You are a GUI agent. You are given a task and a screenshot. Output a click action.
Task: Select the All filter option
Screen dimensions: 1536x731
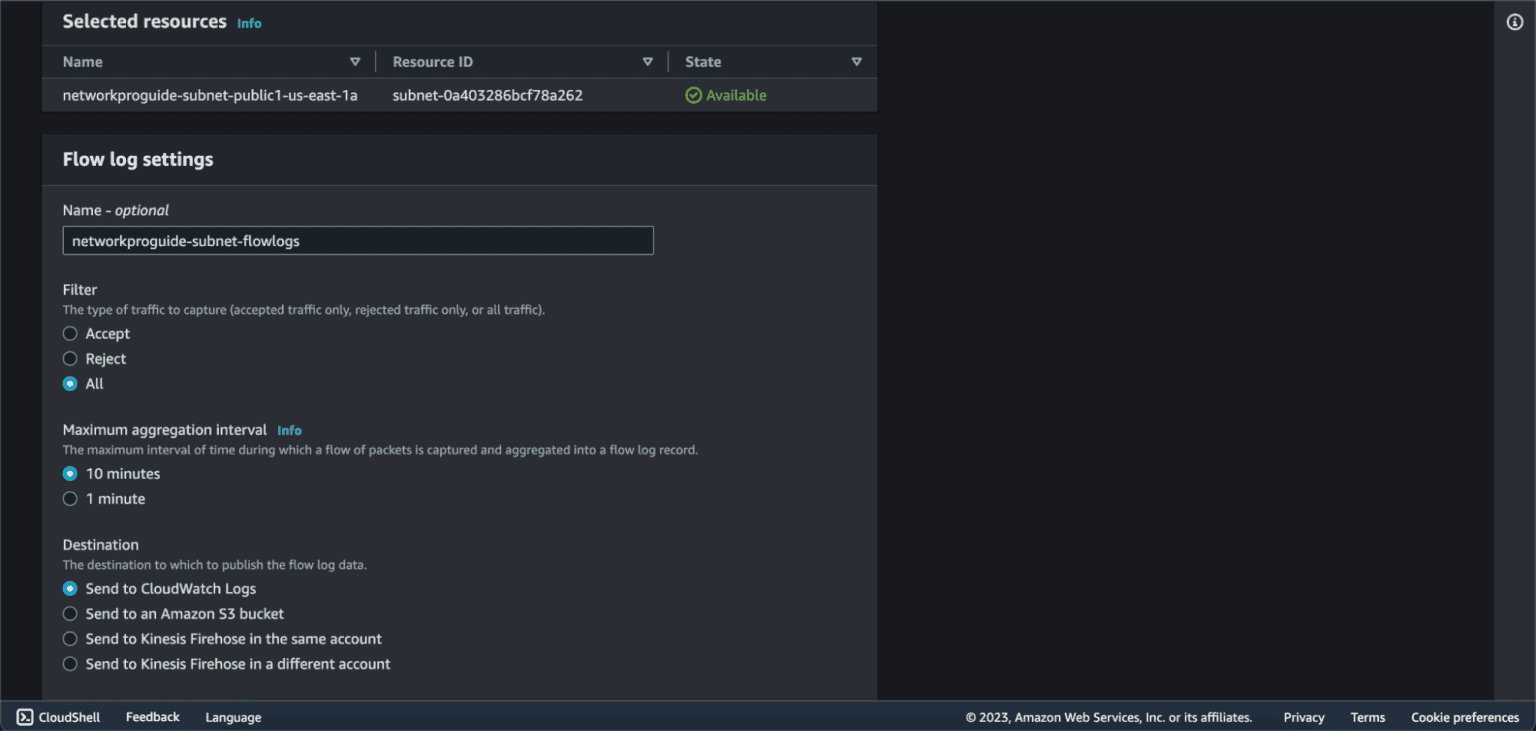[70, 384]
